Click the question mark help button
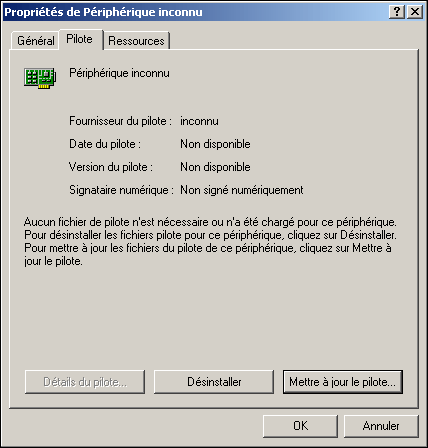This screenshot has width=428, height=448. pyautogui.click(x=397, y=12)
